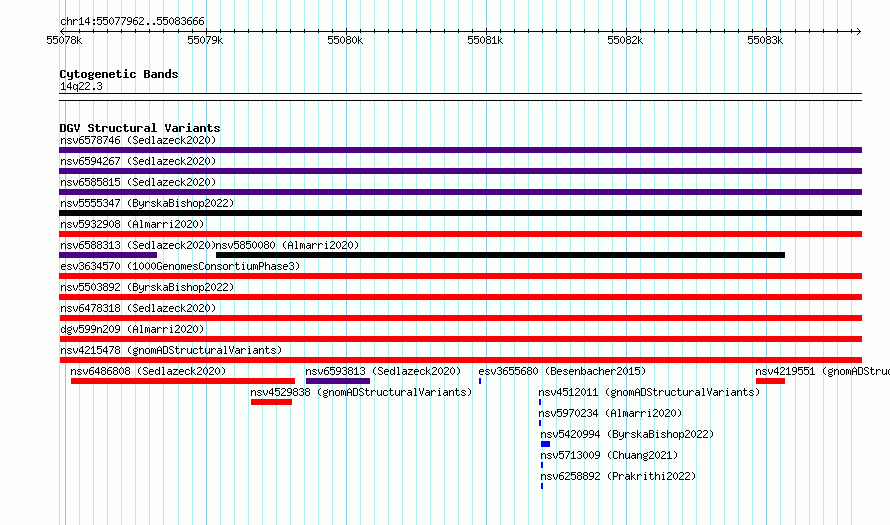This screenshot has height=525, width=890.
Task: Click the nsv6588313 (Sedlazeck2020) label
Action: (x=138, y=245)
